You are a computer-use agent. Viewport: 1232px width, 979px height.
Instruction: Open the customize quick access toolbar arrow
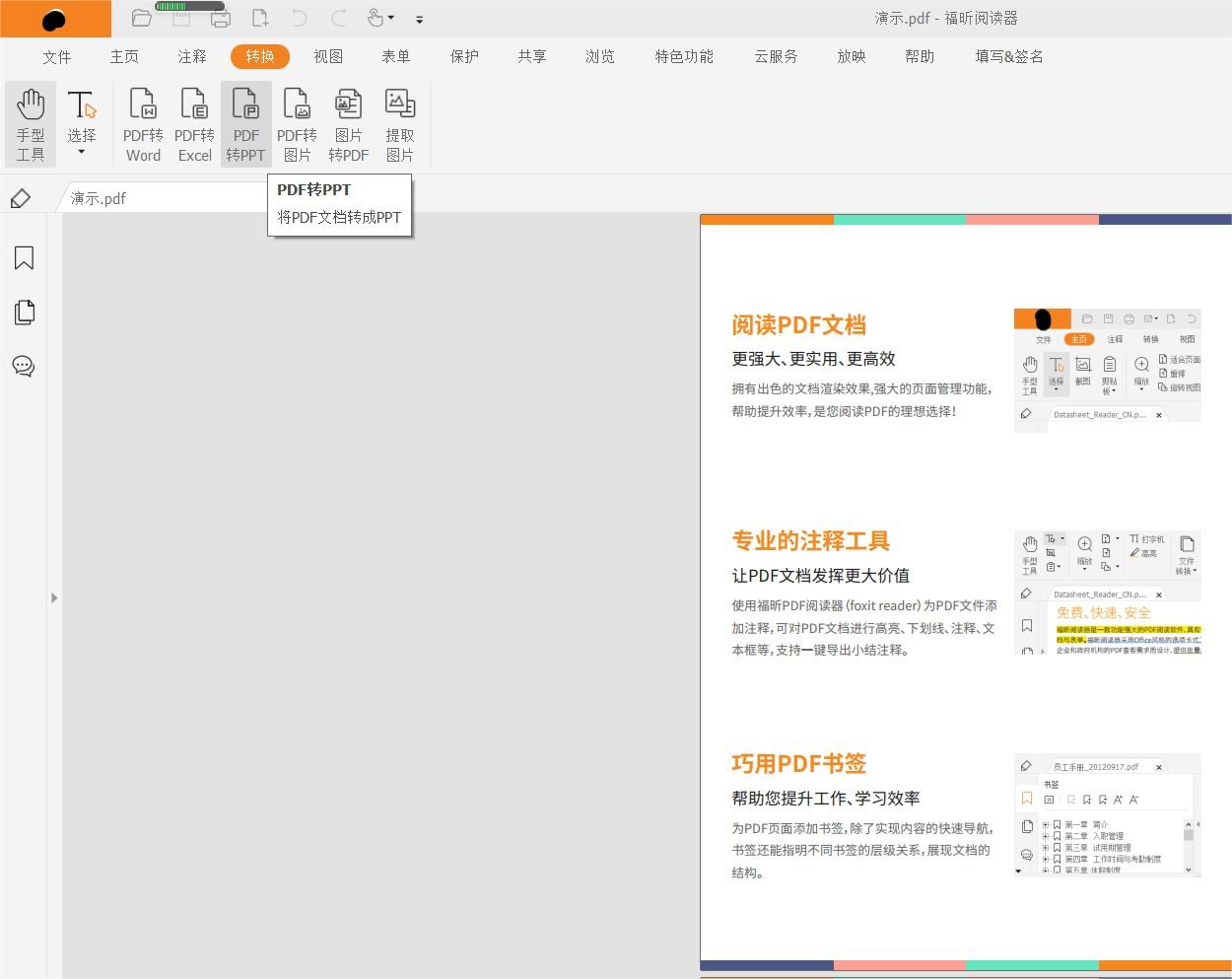click(x=420, y=19)
